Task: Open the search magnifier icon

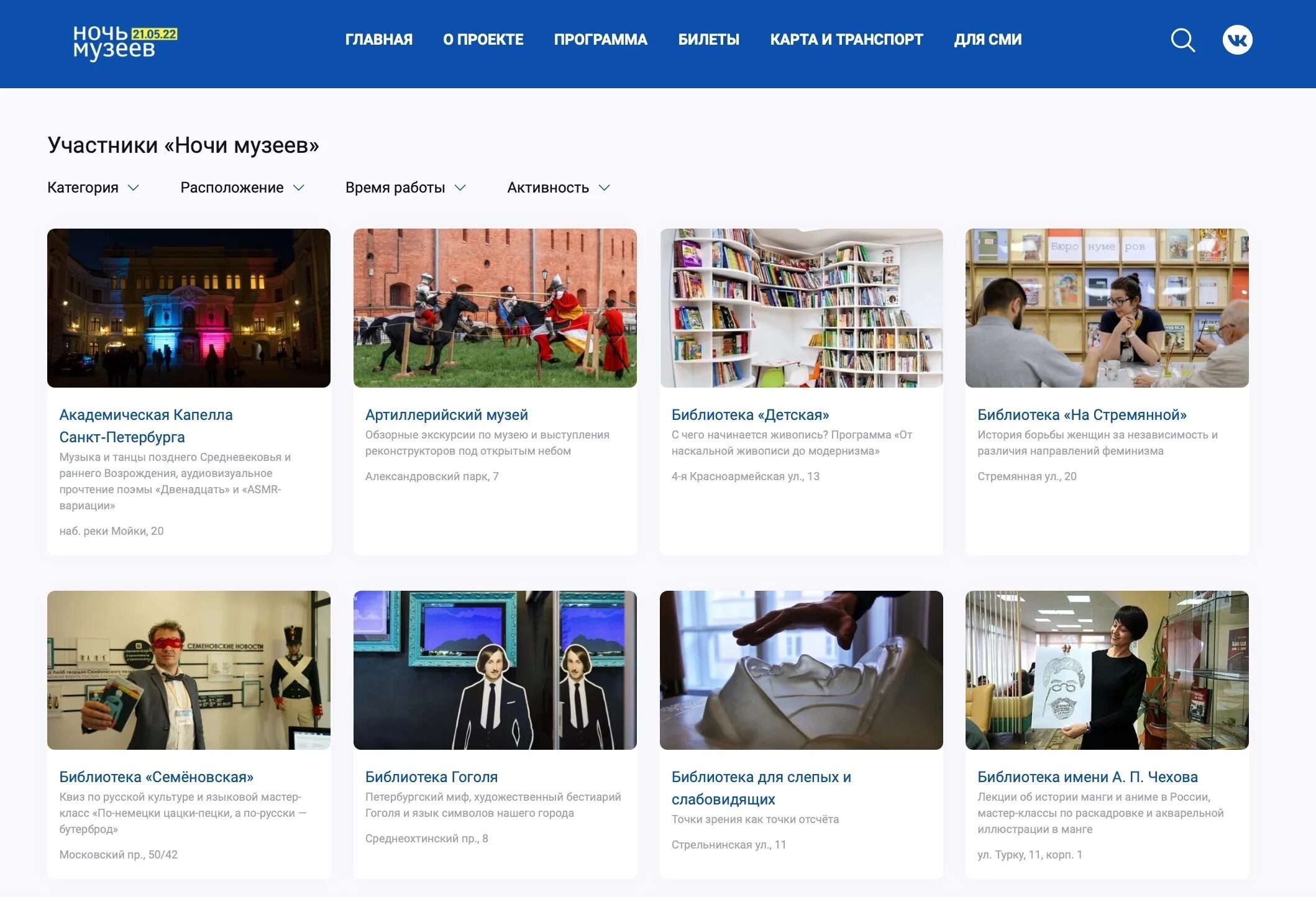Action: [1182, 40]
